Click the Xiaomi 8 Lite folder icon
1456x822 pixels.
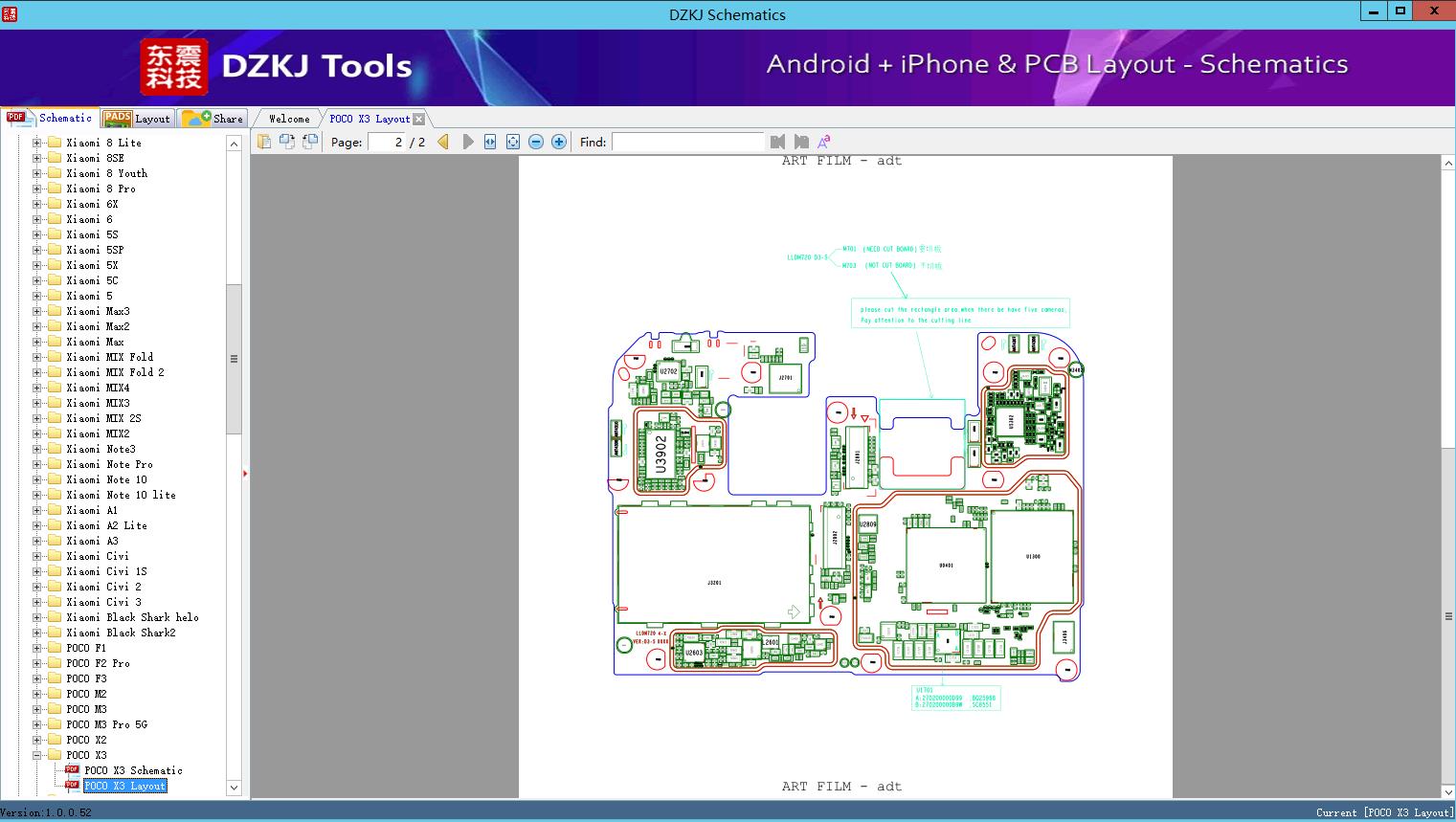coord(55,143)
